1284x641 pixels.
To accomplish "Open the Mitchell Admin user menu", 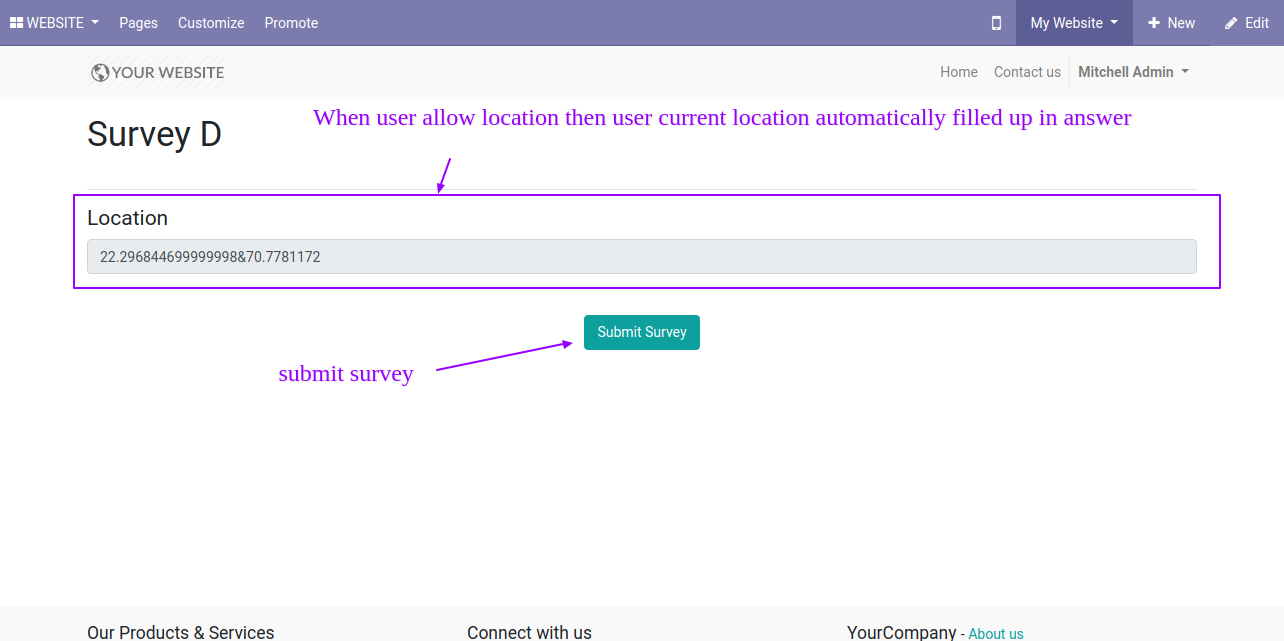I will [1133, 72].
